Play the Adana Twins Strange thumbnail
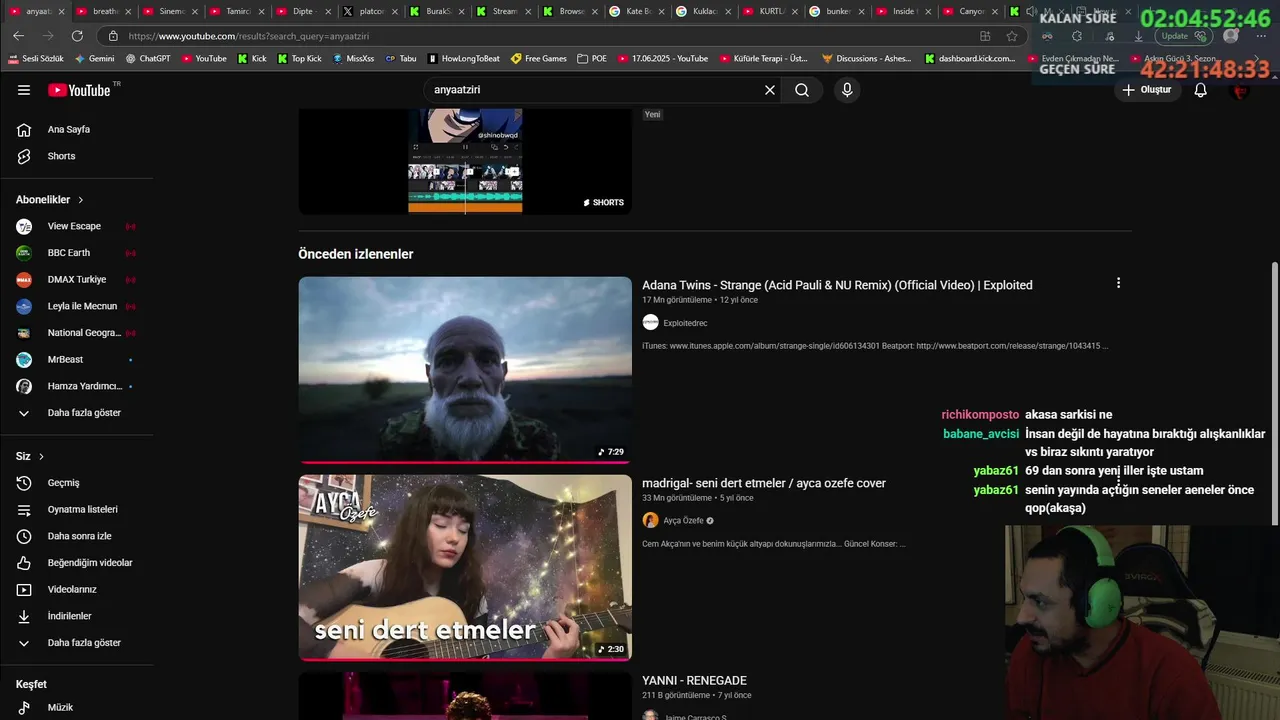The image size is (1280, 720). (x=465, y=370)
